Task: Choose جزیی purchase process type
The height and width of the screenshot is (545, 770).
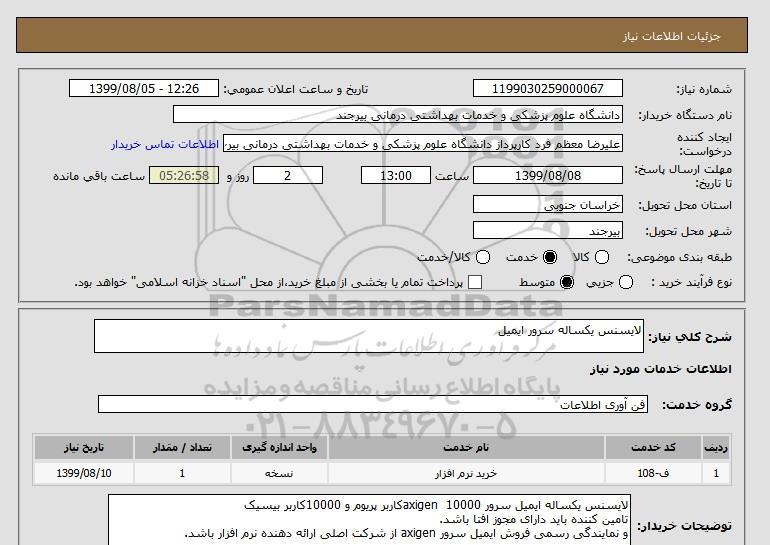Action: pos(626,282)
